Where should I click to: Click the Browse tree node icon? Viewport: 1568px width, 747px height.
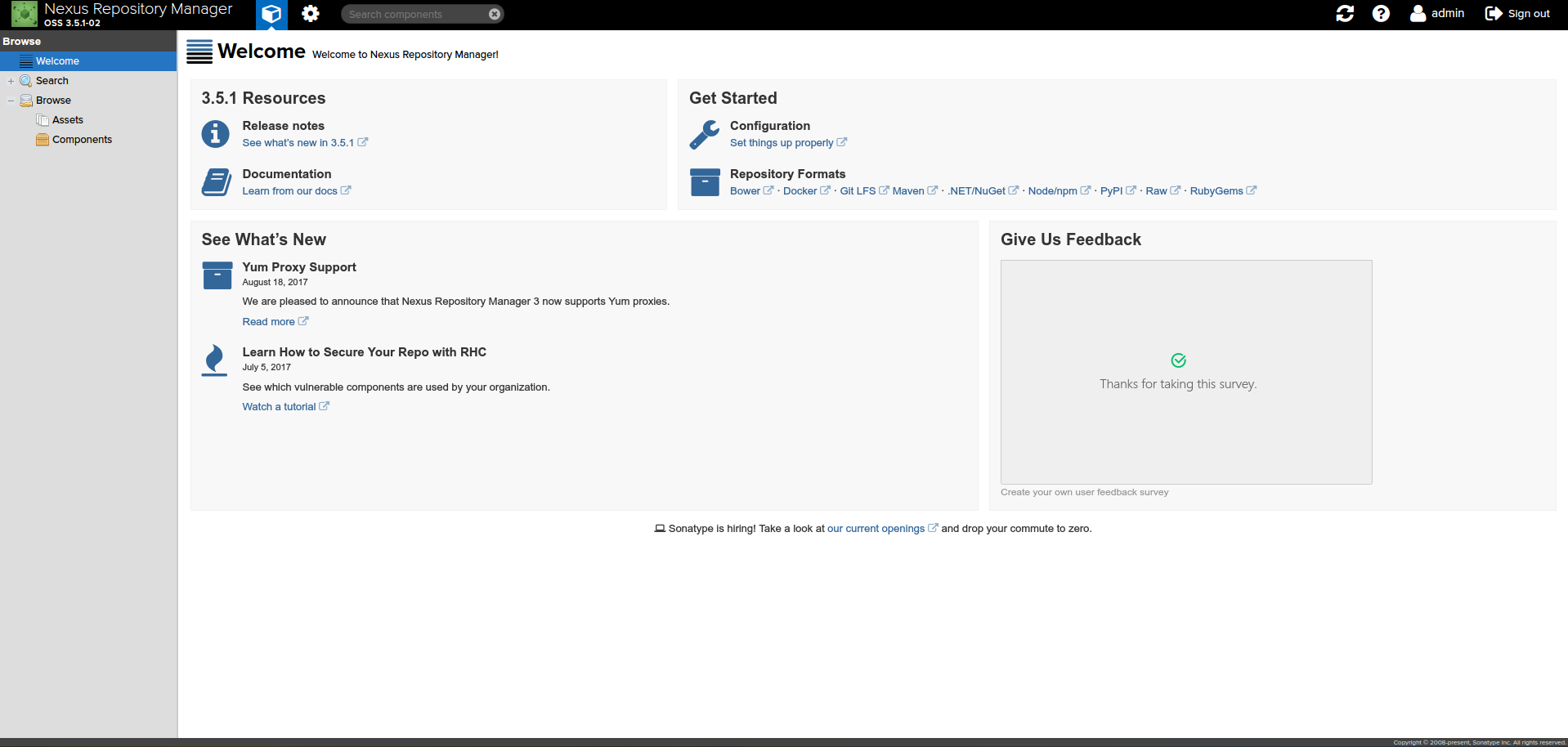click(26, 101)
